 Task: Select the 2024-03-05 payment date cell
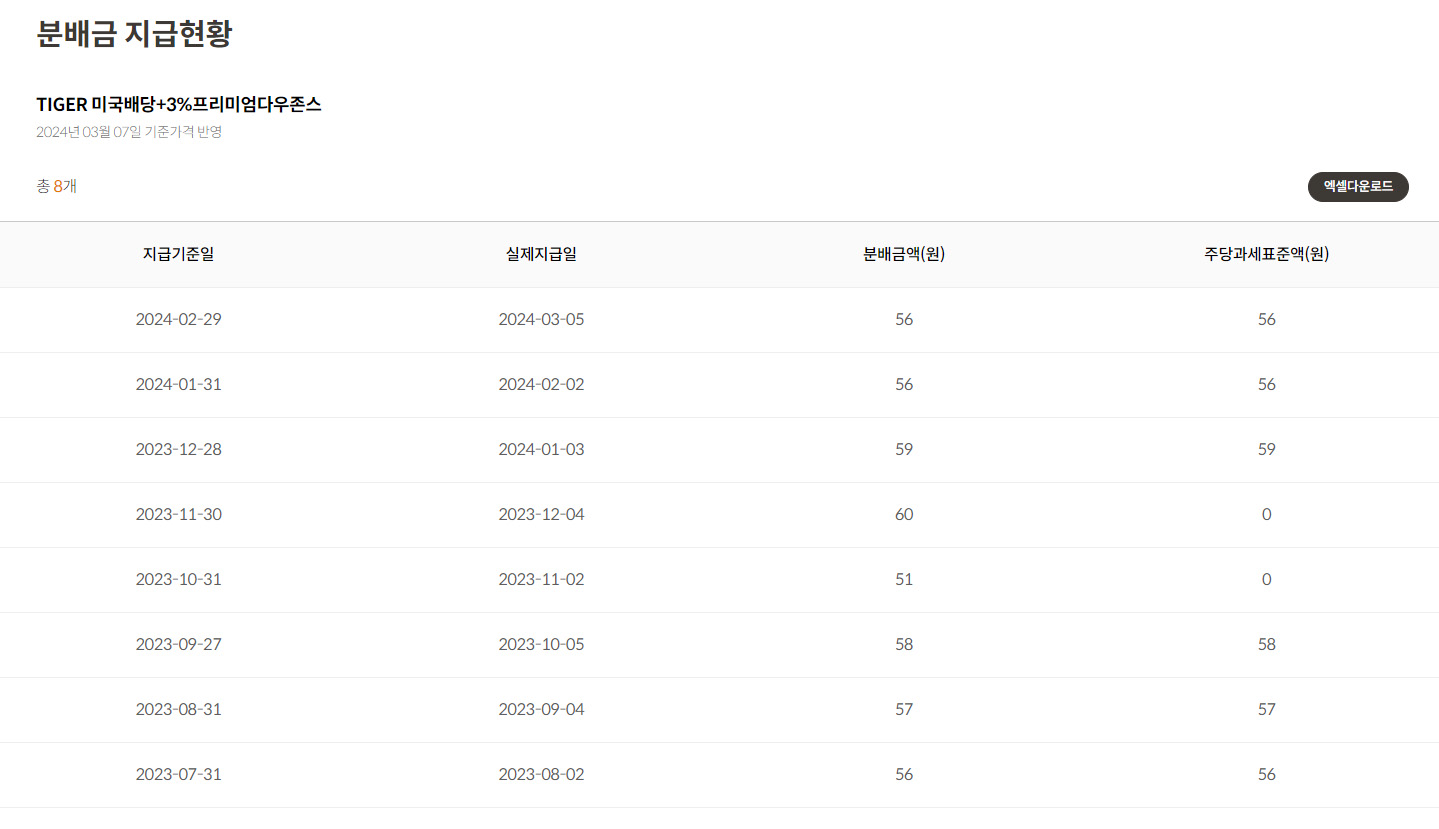[541, 320]
